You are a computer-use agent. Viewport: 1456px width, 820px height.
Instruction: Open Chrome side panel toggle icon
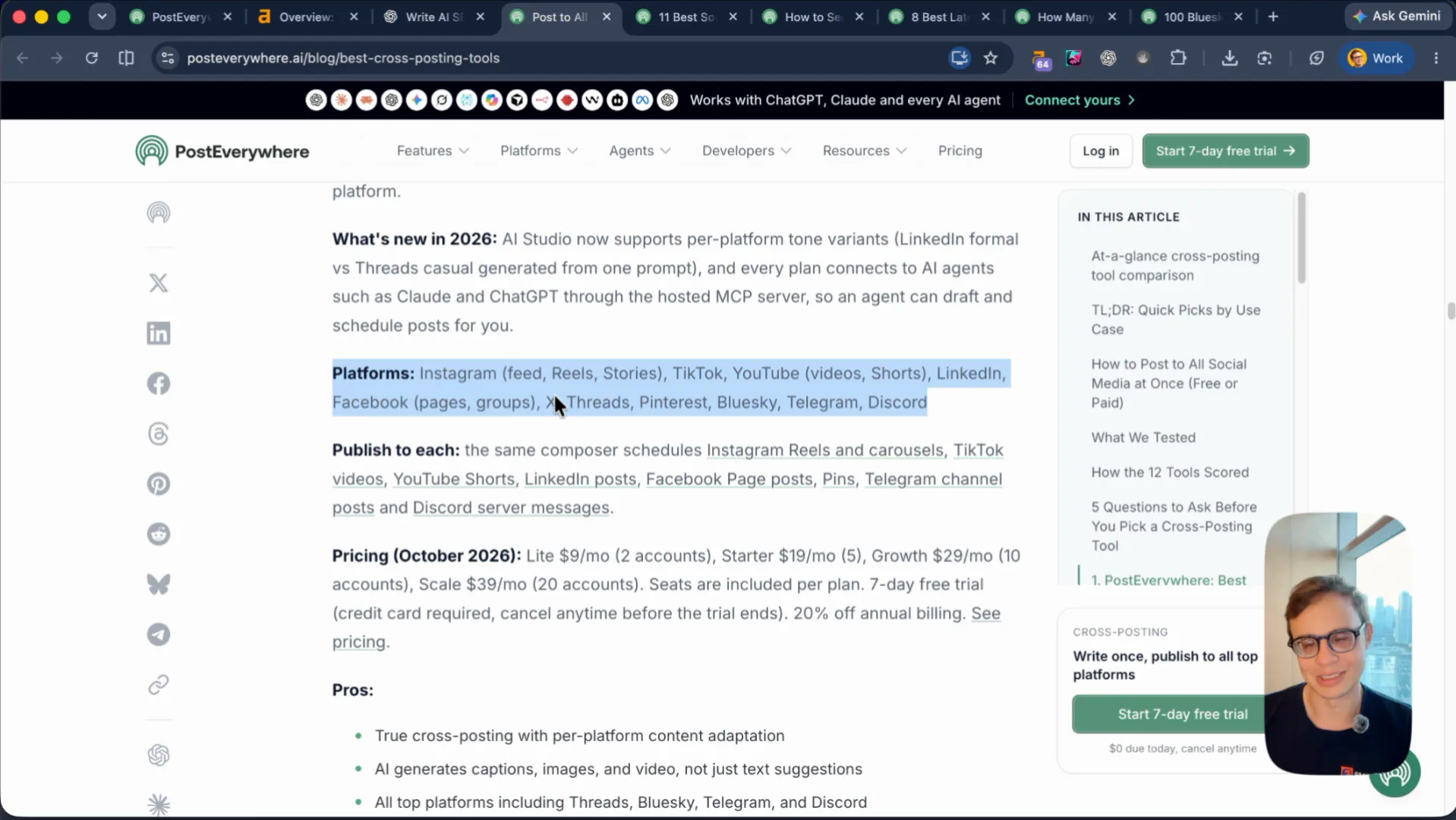[x=126, y=58]
